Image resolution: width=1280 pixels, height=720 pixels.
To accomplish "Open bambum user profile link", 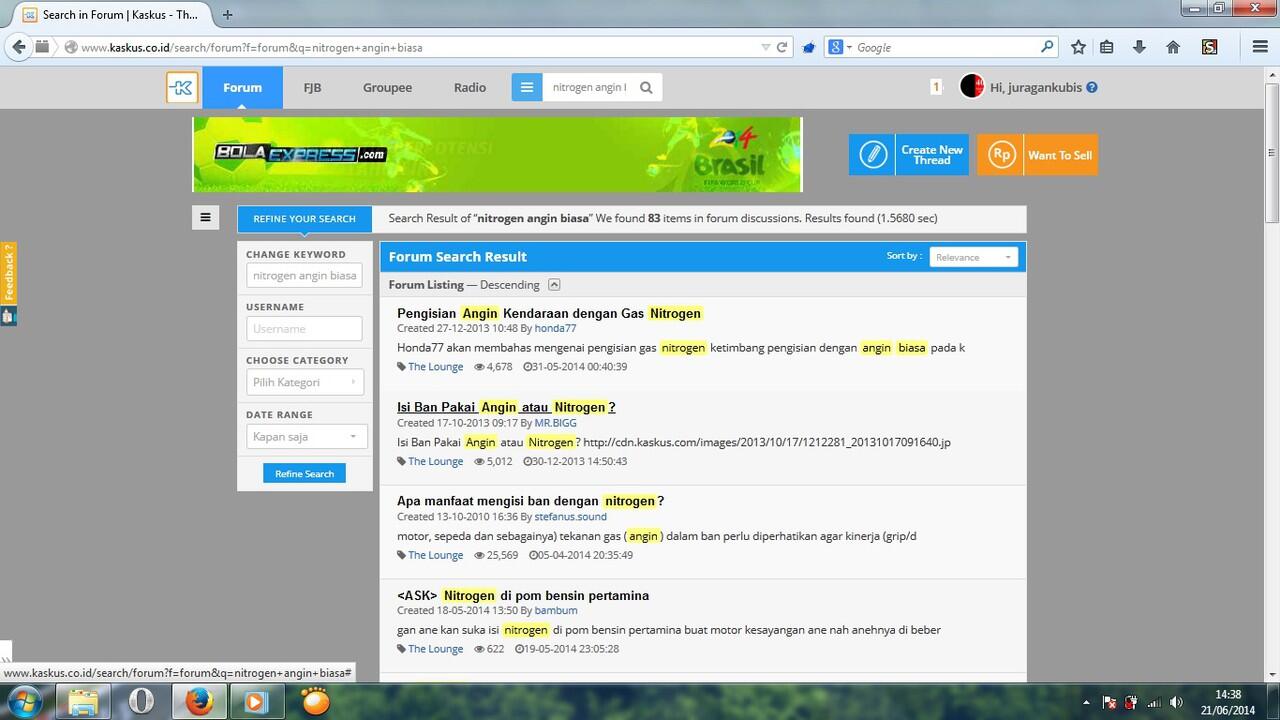I will (555, 610).
